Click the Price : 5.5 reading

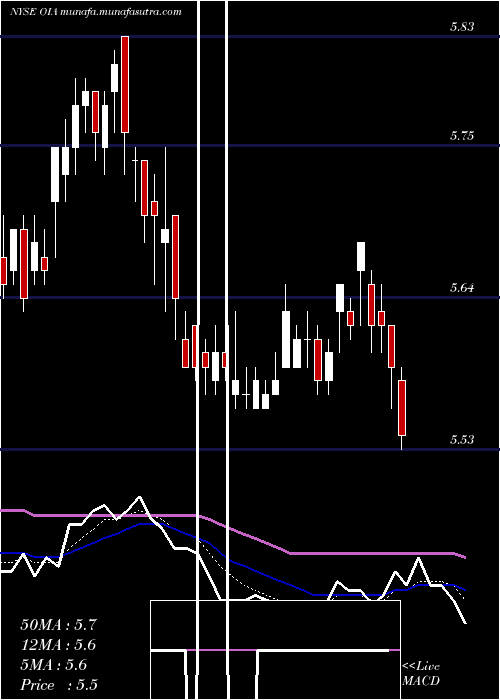pyautogui.click(x=59, y=684)
